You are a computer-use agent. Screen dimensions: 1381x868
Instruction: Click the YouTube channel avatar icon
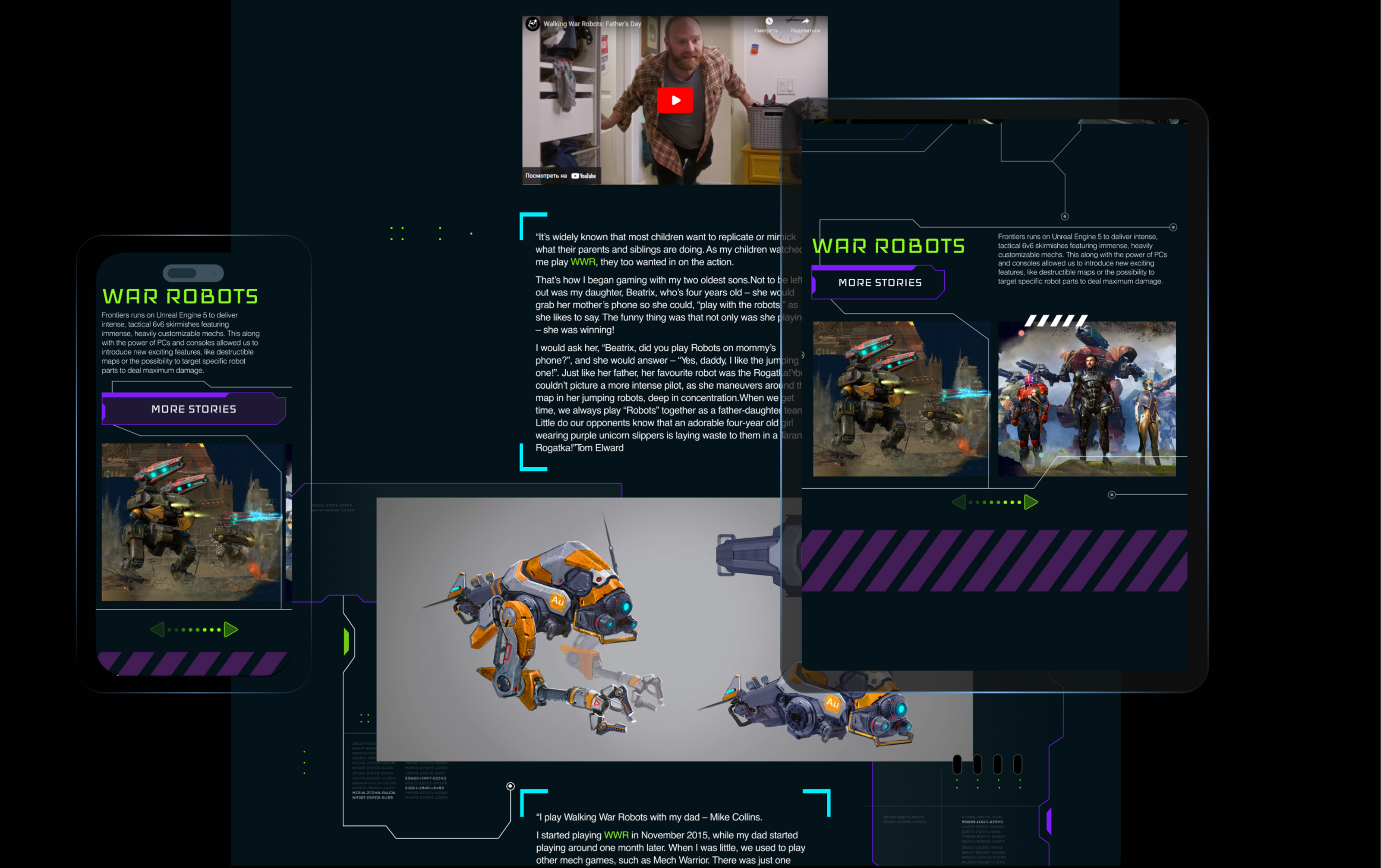click(533, 24)
